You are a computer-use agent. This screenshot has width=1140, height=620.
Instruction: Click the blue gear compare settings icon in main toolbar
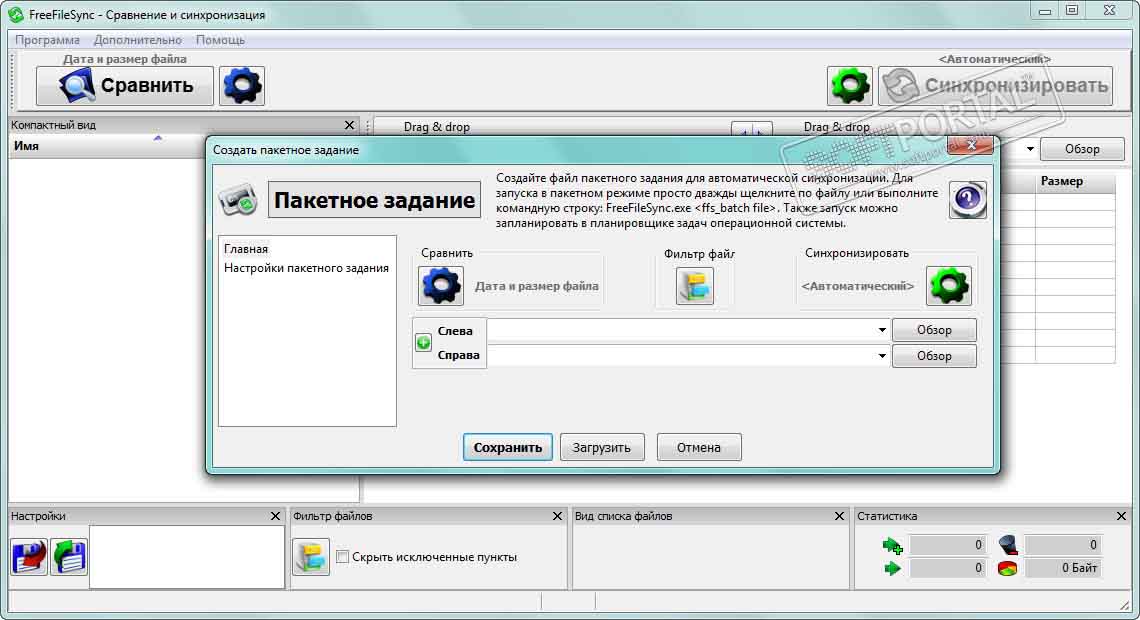coord(241,86)
